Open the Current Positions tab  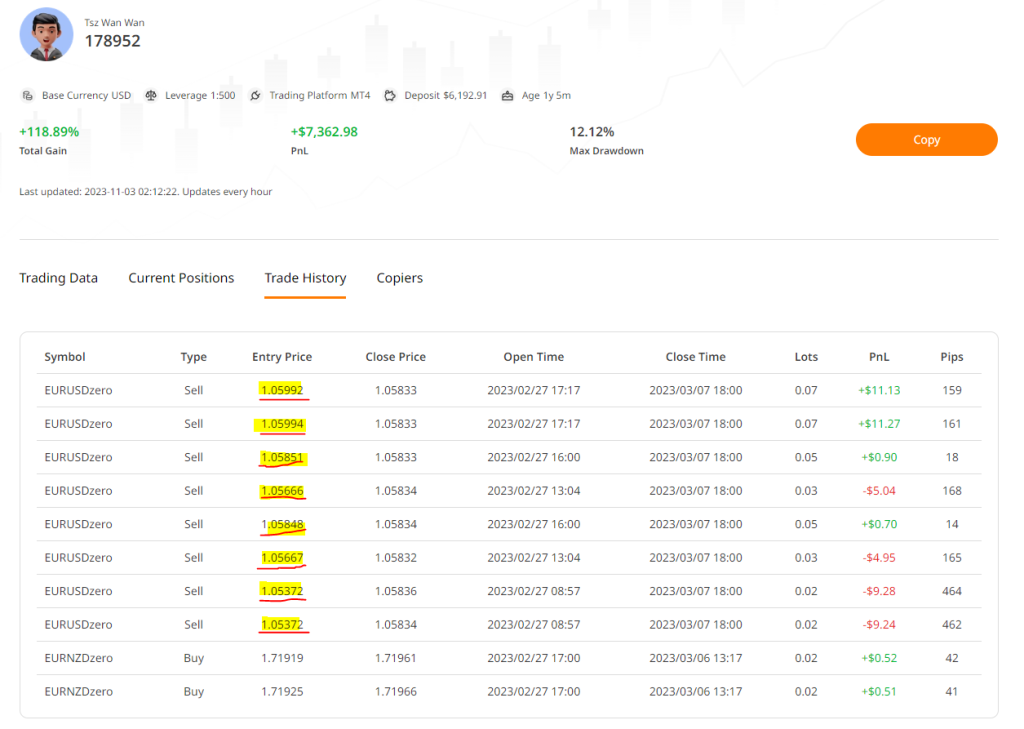[181, 278]
